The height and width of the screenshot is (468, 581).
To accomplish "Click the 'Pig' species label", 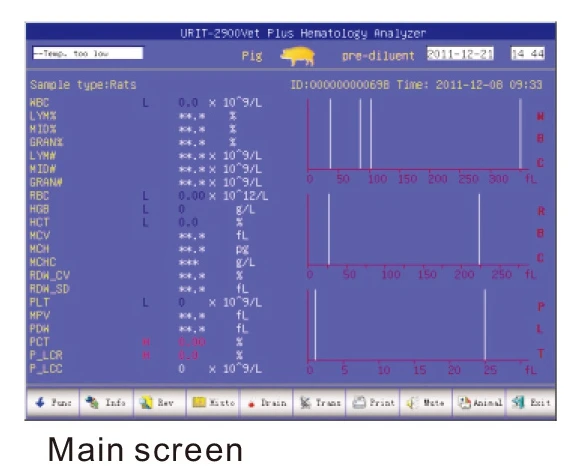I will [252, 56].
